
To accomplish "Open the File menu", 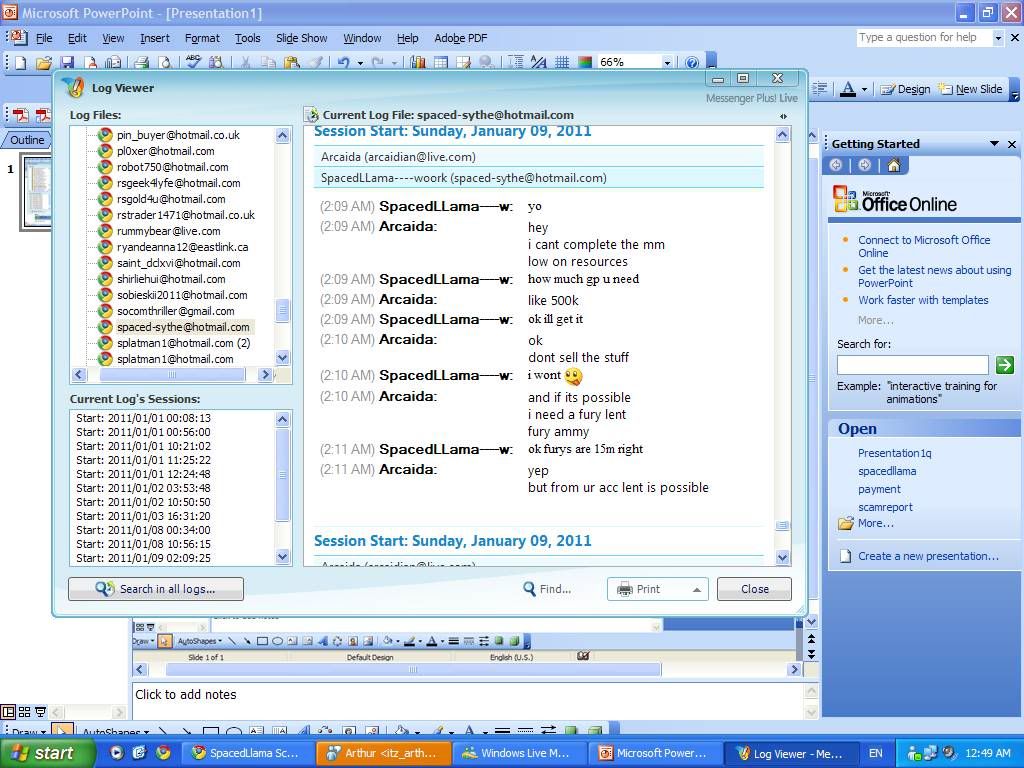I will coord(44,38).
